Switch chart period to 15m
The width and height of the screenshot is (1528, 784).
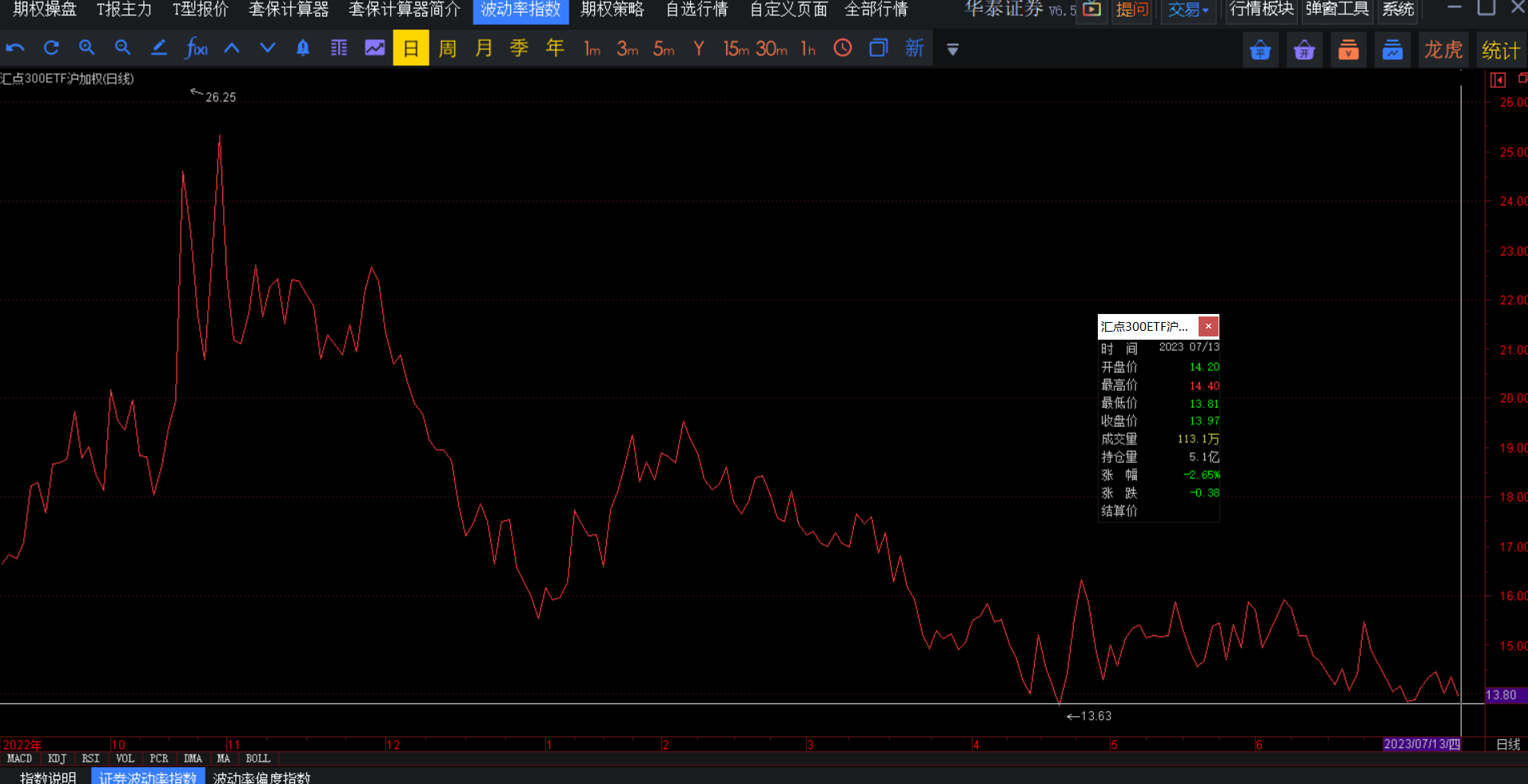pyautogui.click(x=736, y=48)
